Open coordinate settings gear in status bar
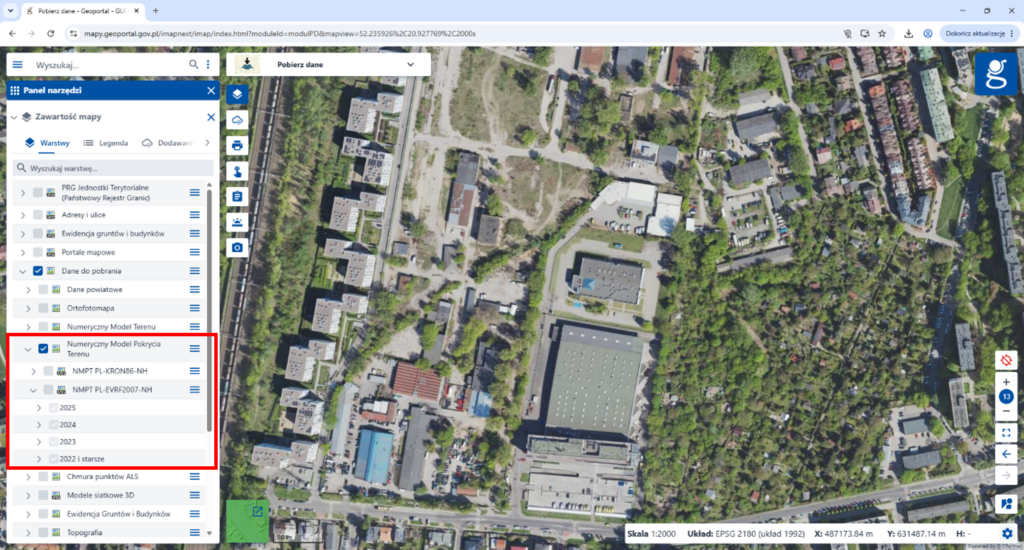Screen dimensions: 1024x550 pyautogui.click(x=1008, y=534)
